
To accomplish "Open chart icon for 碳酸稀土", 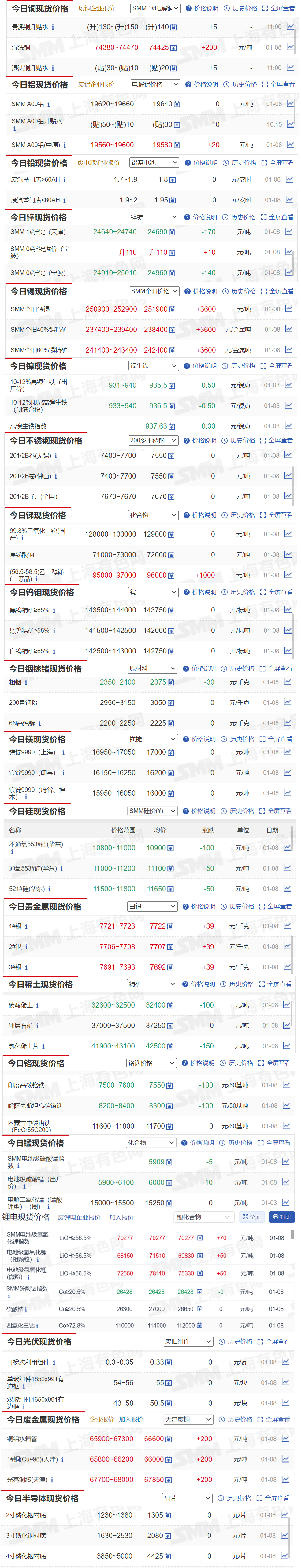I will [286, 1005].
